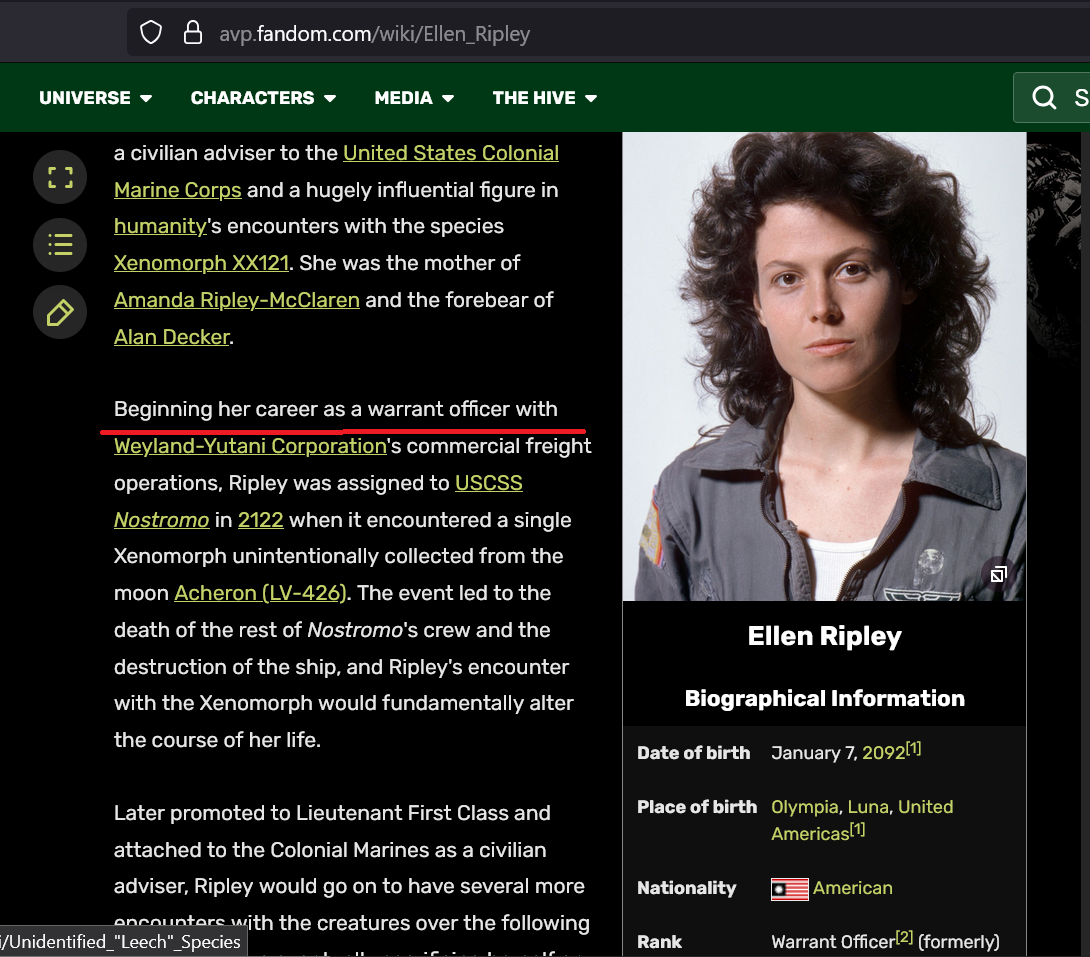
Task: Click the padlock site security icon
Action: [193, 33]
